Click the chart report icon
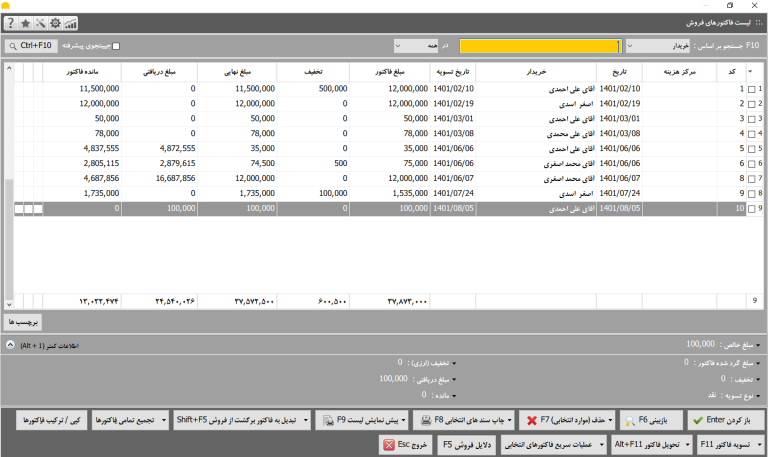This screenshot has height=457, width=768. pos(71,23)
